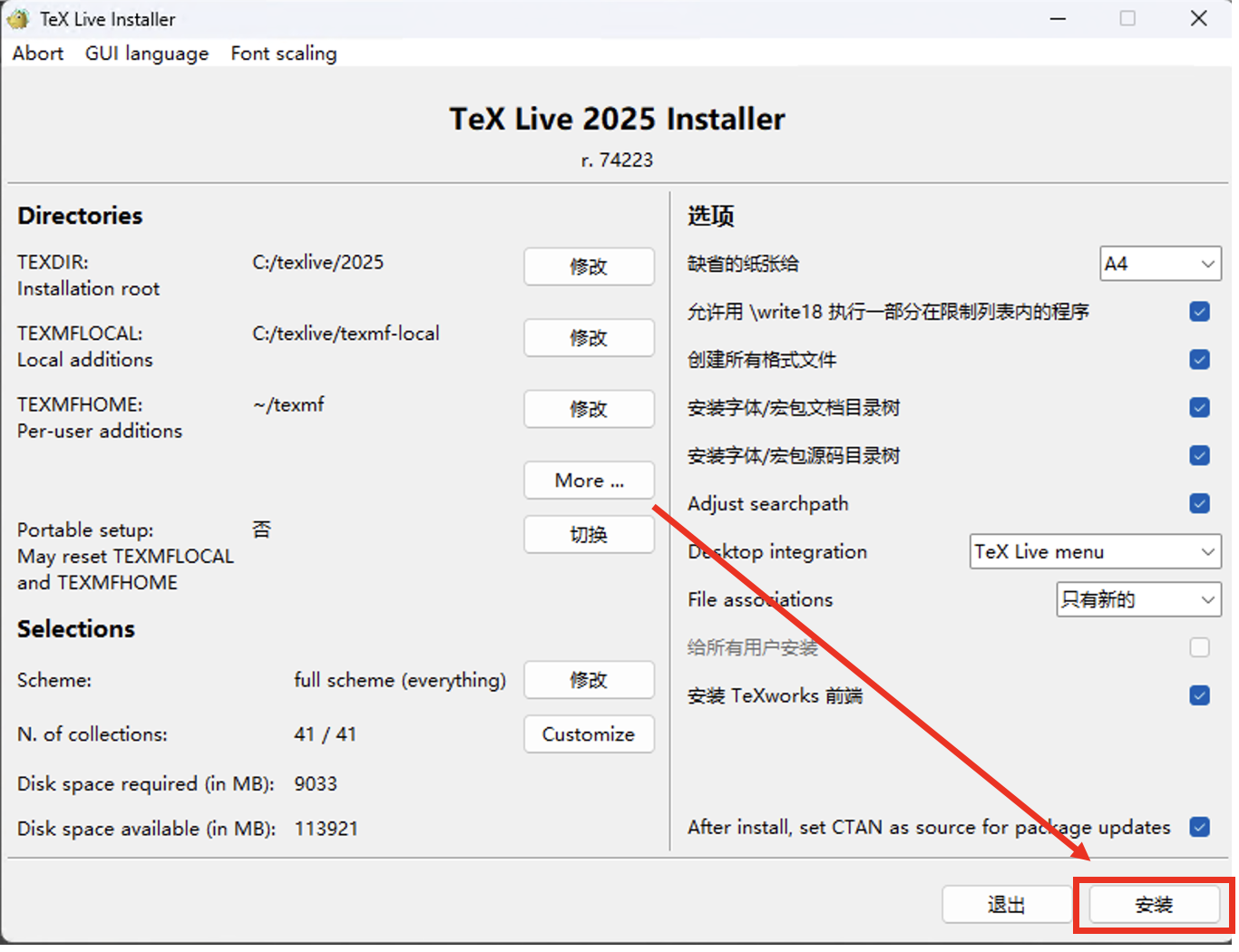Toggle the Adjust searchpath checkbox
The width and height of the screenshot is (1239, 952).
[1199, 503]
